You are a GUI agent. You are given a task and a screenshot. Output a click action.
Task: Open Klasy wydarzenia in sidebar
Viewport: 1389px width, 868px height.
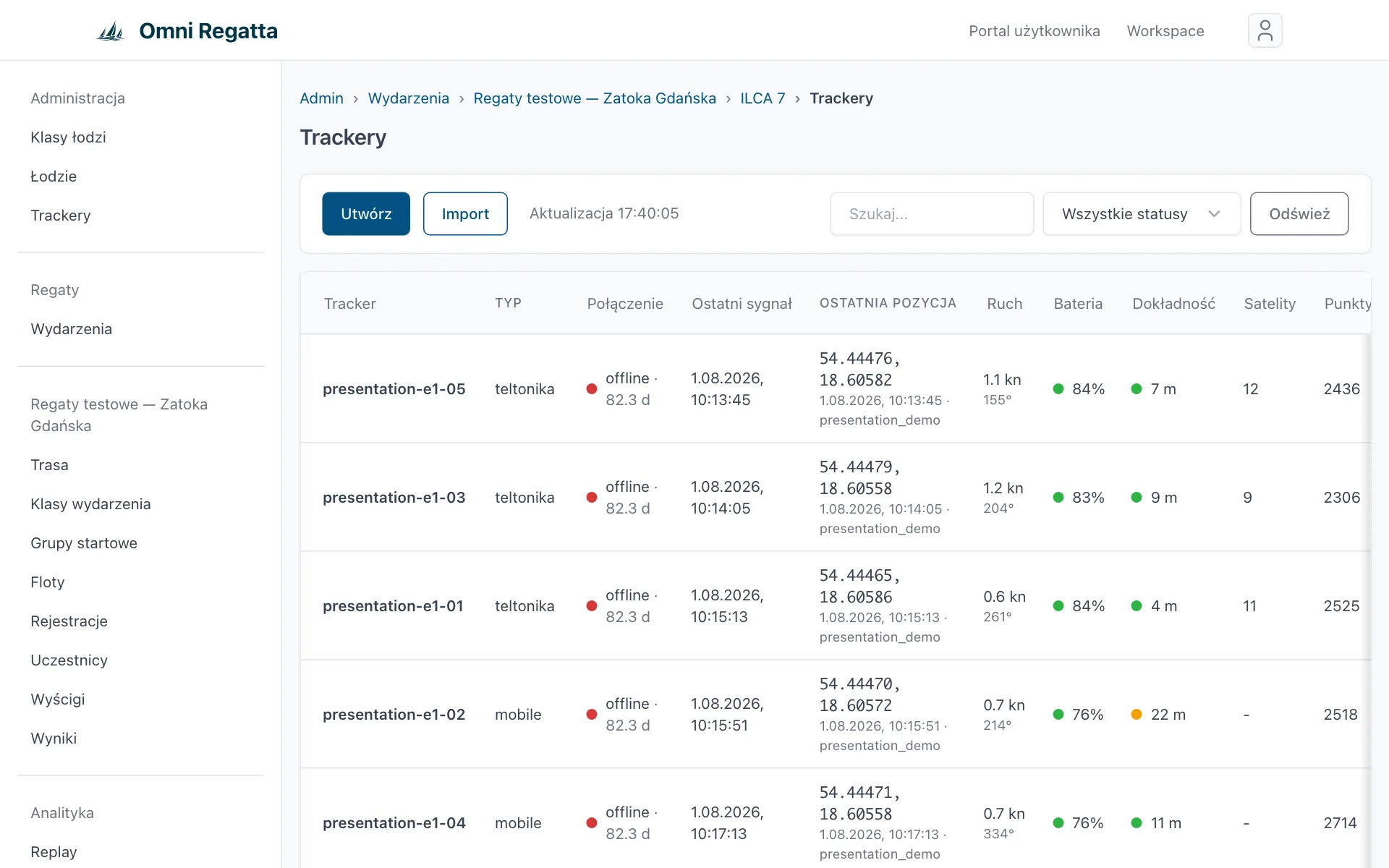pyautogui.click(x=90, y=504)
